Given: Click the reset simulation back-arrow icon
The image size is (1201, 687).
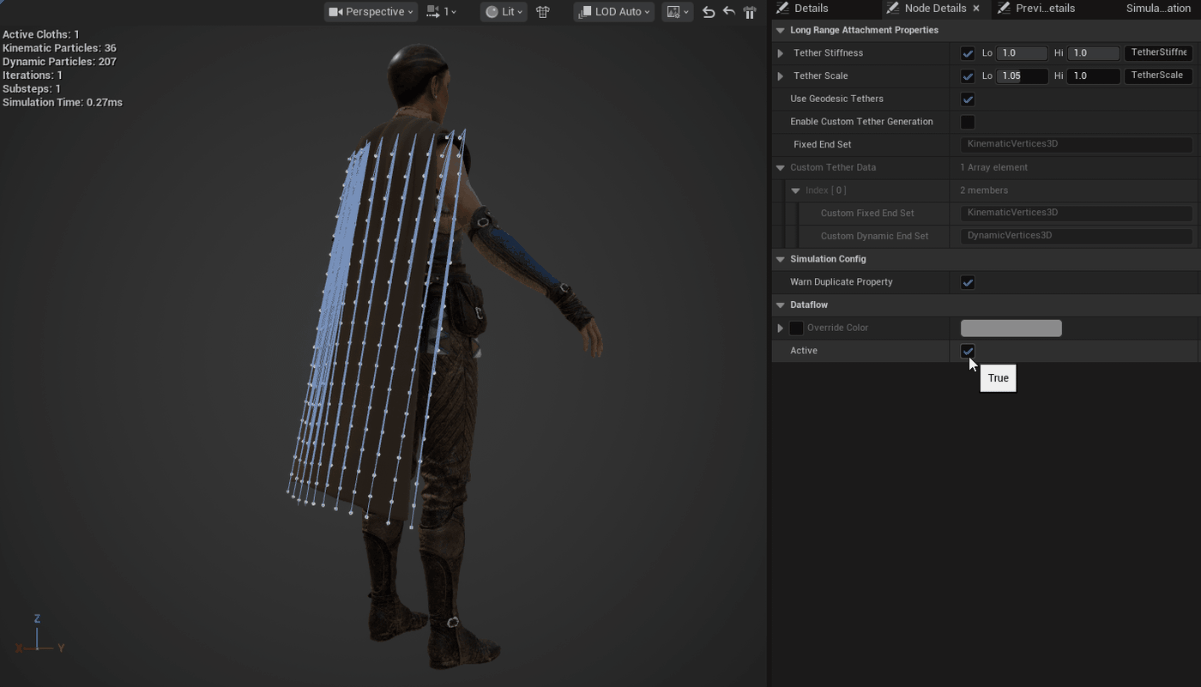Looking at the screenshot, I should 729,12.
